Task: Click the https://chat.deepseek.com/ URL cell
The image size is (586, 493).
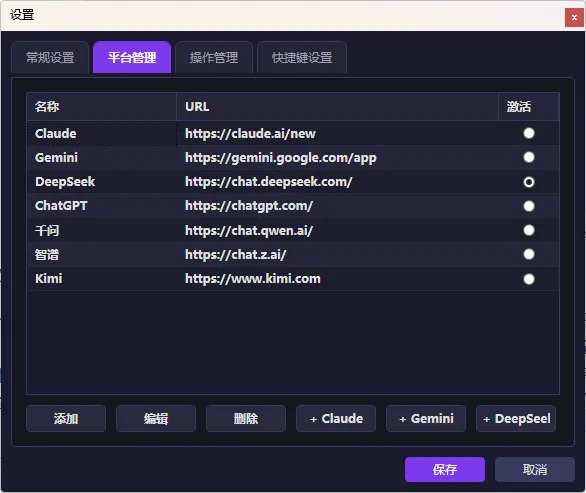Action: pyautogui.click(x=337, y=182)
